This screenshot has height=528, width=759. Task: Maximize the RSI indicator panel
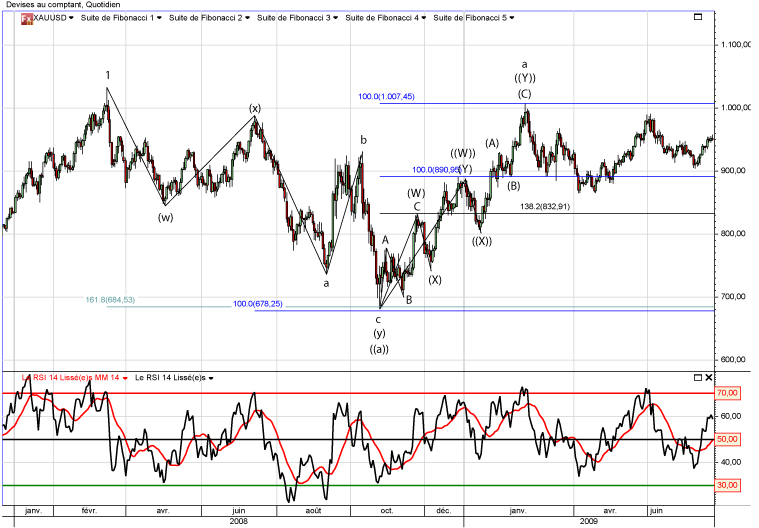698,377
